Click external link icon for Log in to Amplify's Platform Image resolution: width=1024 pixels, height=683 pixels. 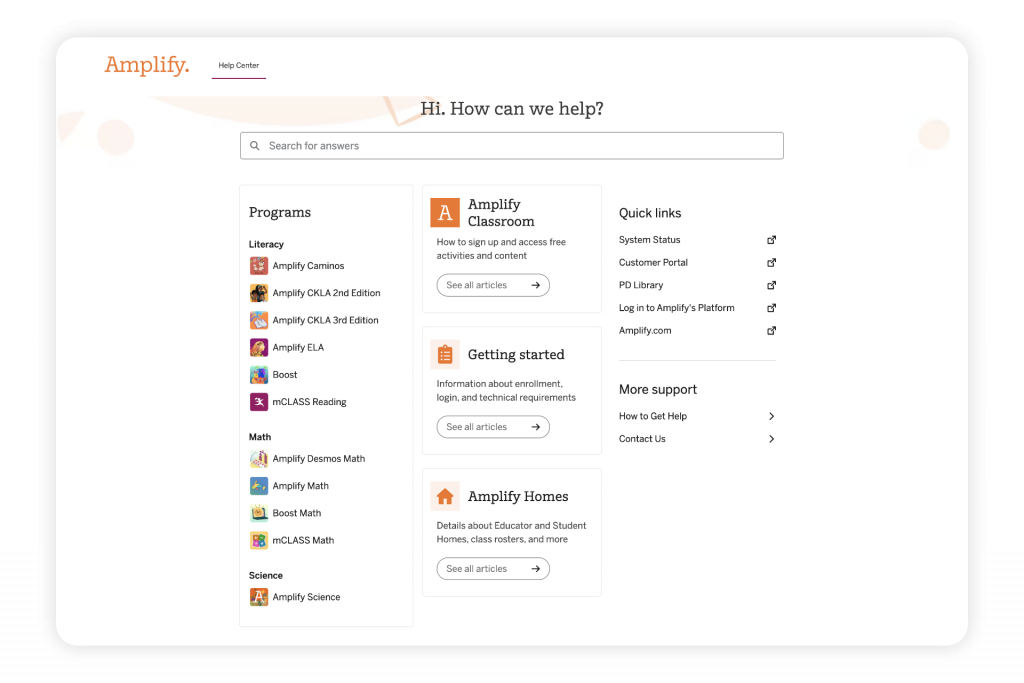tap(771, 308)
